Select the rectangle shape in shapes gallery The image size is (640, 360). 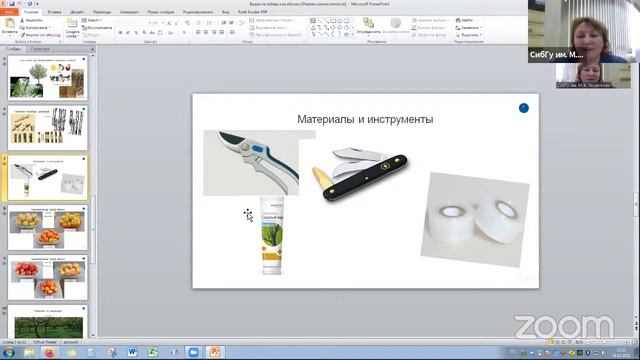[333, 20]
